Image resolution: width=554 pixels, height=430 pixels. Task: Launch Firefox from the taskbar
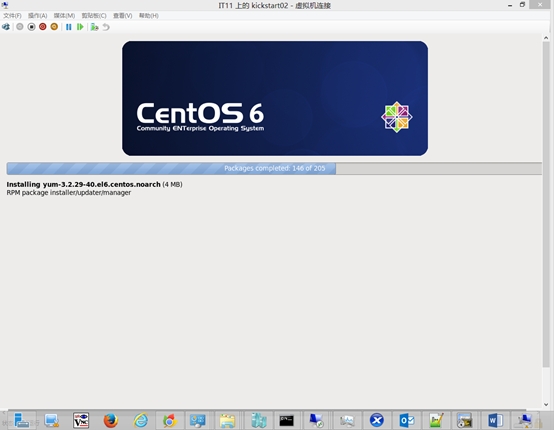point(111,420)
